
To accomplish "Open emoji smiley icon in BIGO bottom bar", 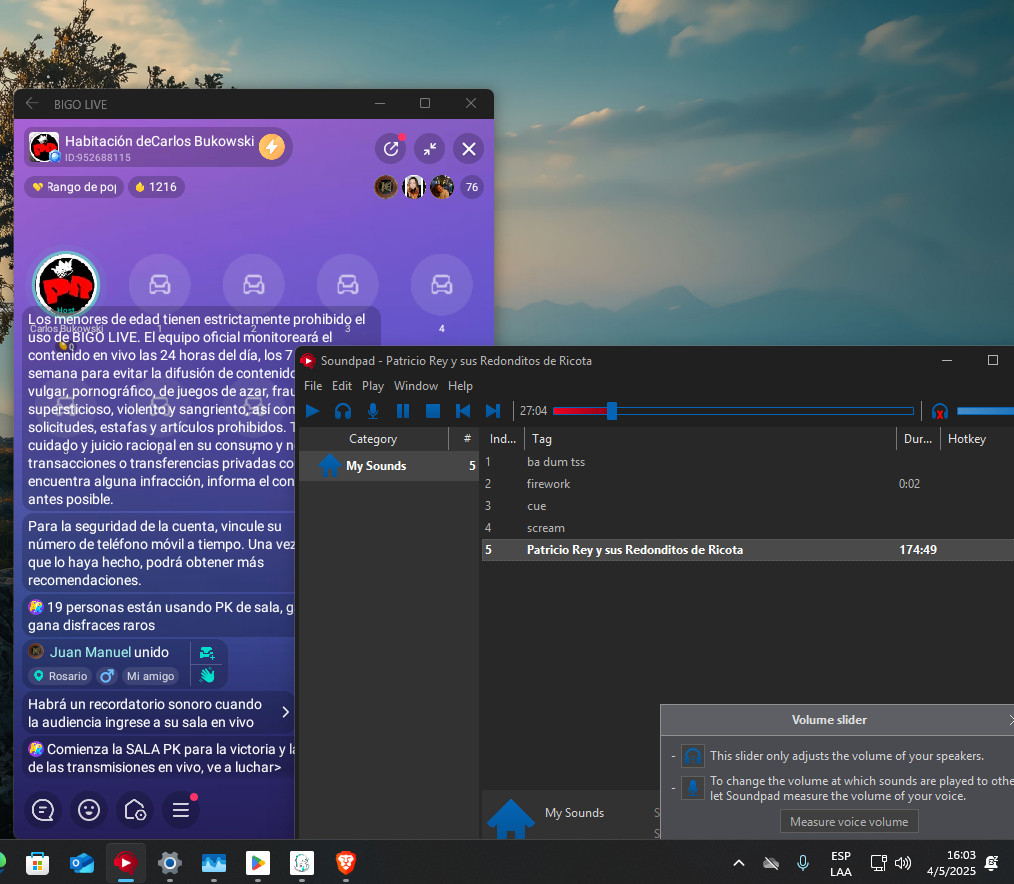I will point(89,810).
